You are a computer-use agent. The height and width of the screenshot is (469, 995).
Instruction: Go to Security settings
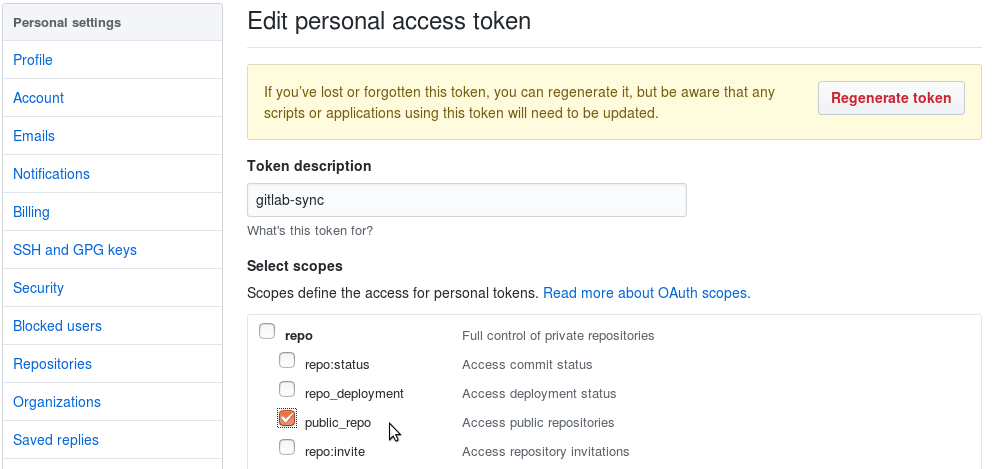pos(38,288)
